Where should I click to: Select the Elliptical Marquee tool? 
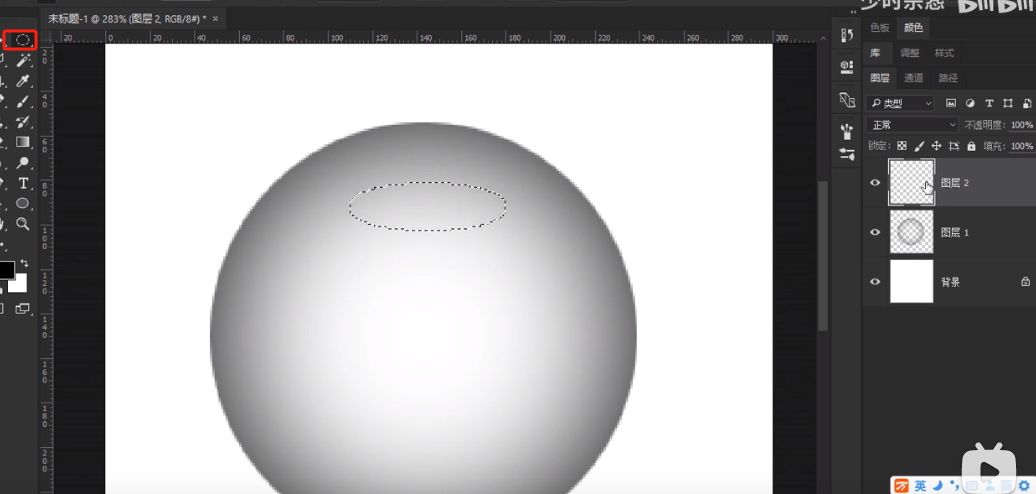click(23, 40)
